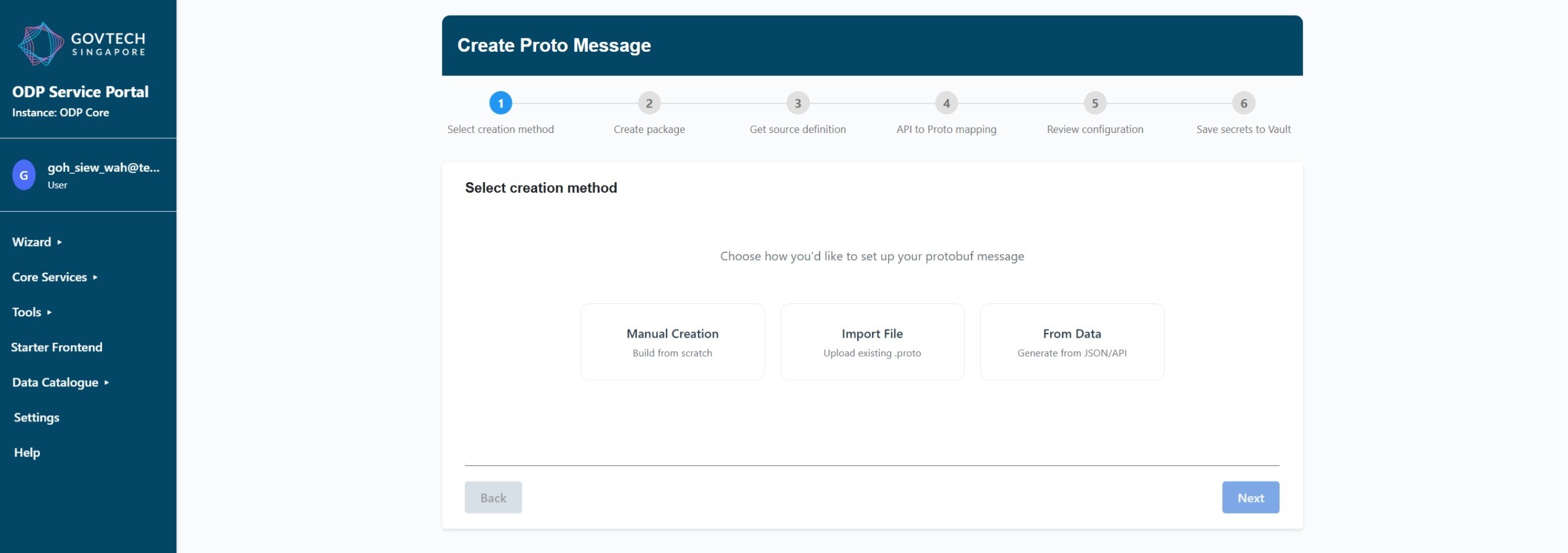The width and height of the screenshot is (1568, 553).
Task: Click the active step 1 indicator
Action: click(x=501, y=102)
